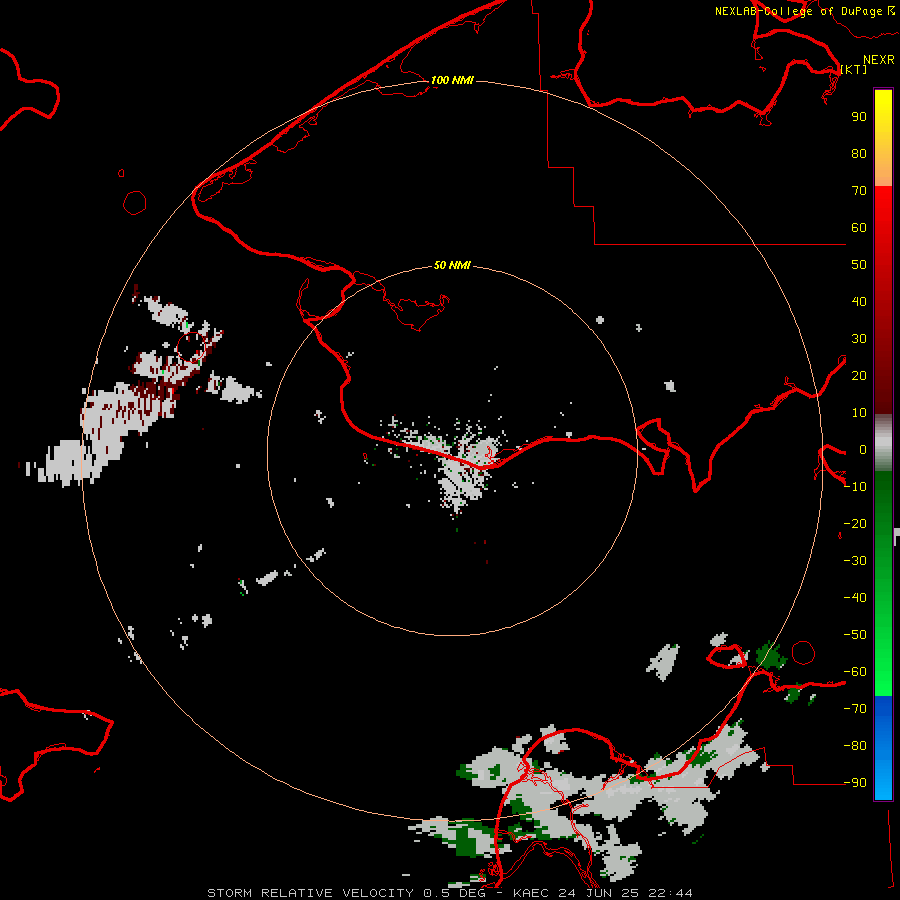900x900 pixels.
Task: Select the 50 value on velocity scale
Action: [859, 265]
